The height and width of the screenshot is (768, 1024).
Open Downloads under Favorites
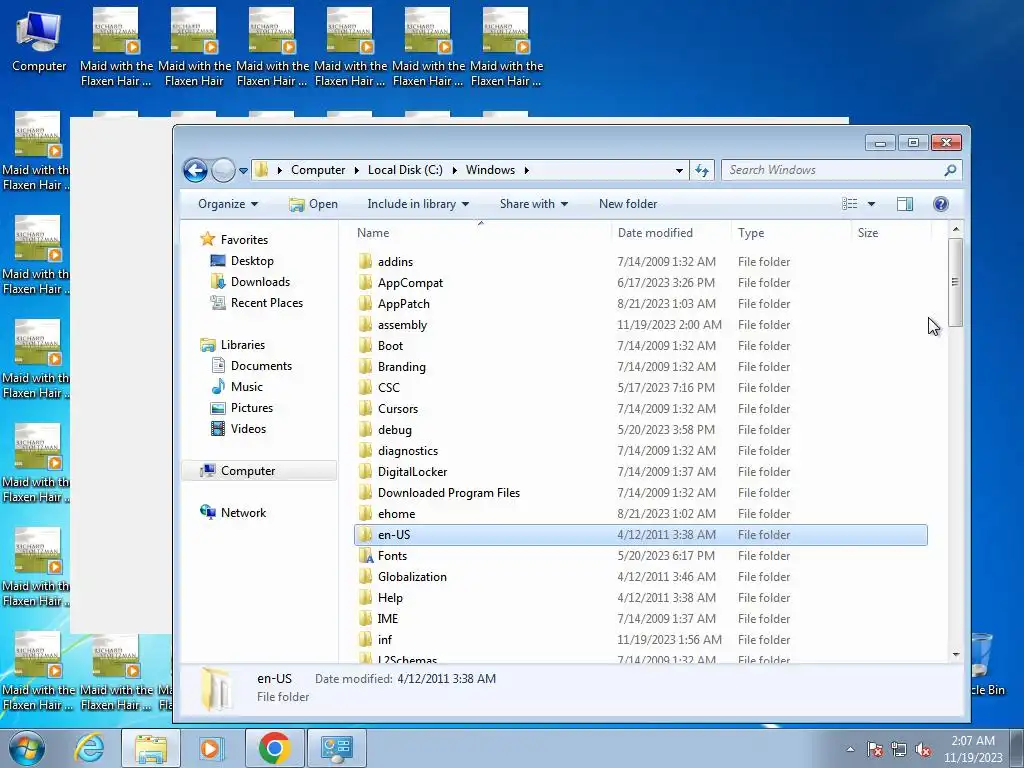coord(249,281)
